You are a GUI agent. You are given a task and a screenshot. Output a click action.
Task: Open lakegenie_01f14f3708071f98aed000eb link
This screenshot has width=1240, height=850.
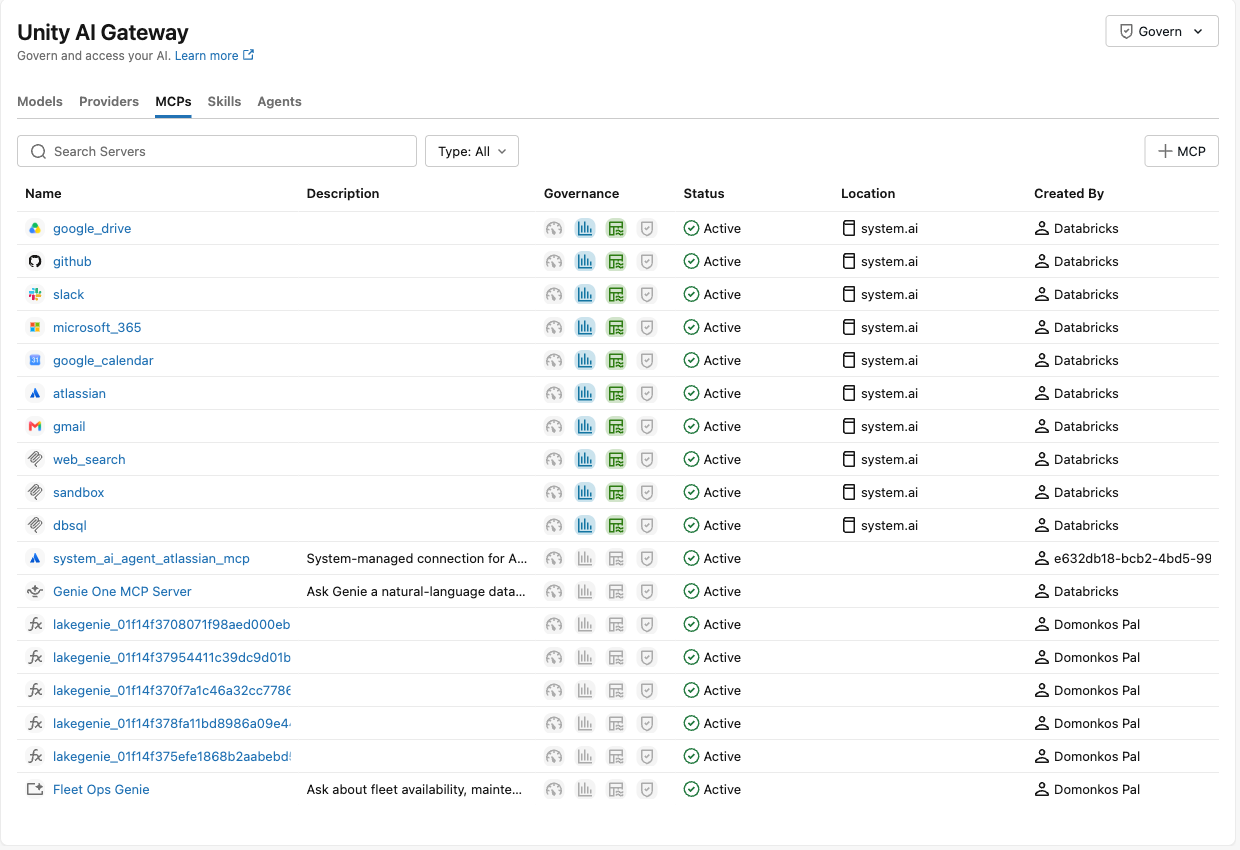click(x=172, y=624)
